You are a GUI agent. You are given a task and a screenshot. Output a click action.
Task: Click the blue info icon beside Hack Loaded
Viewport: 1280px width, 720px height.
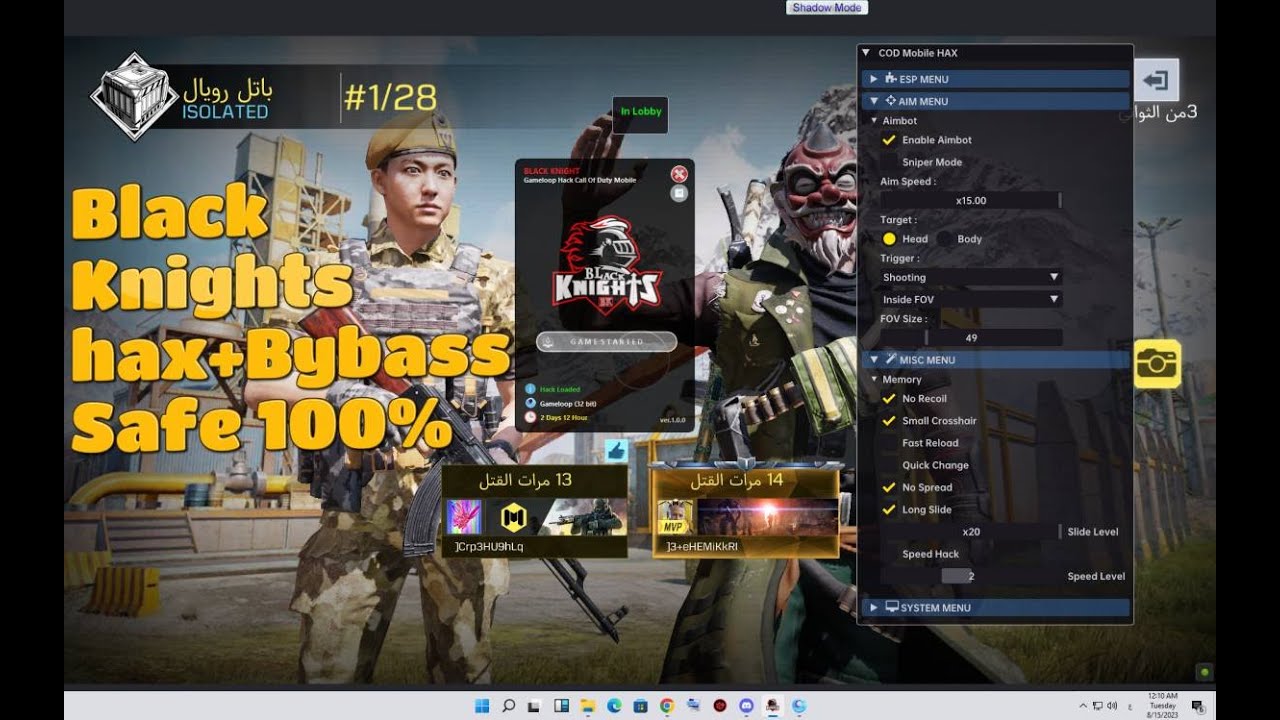[530, 389]
